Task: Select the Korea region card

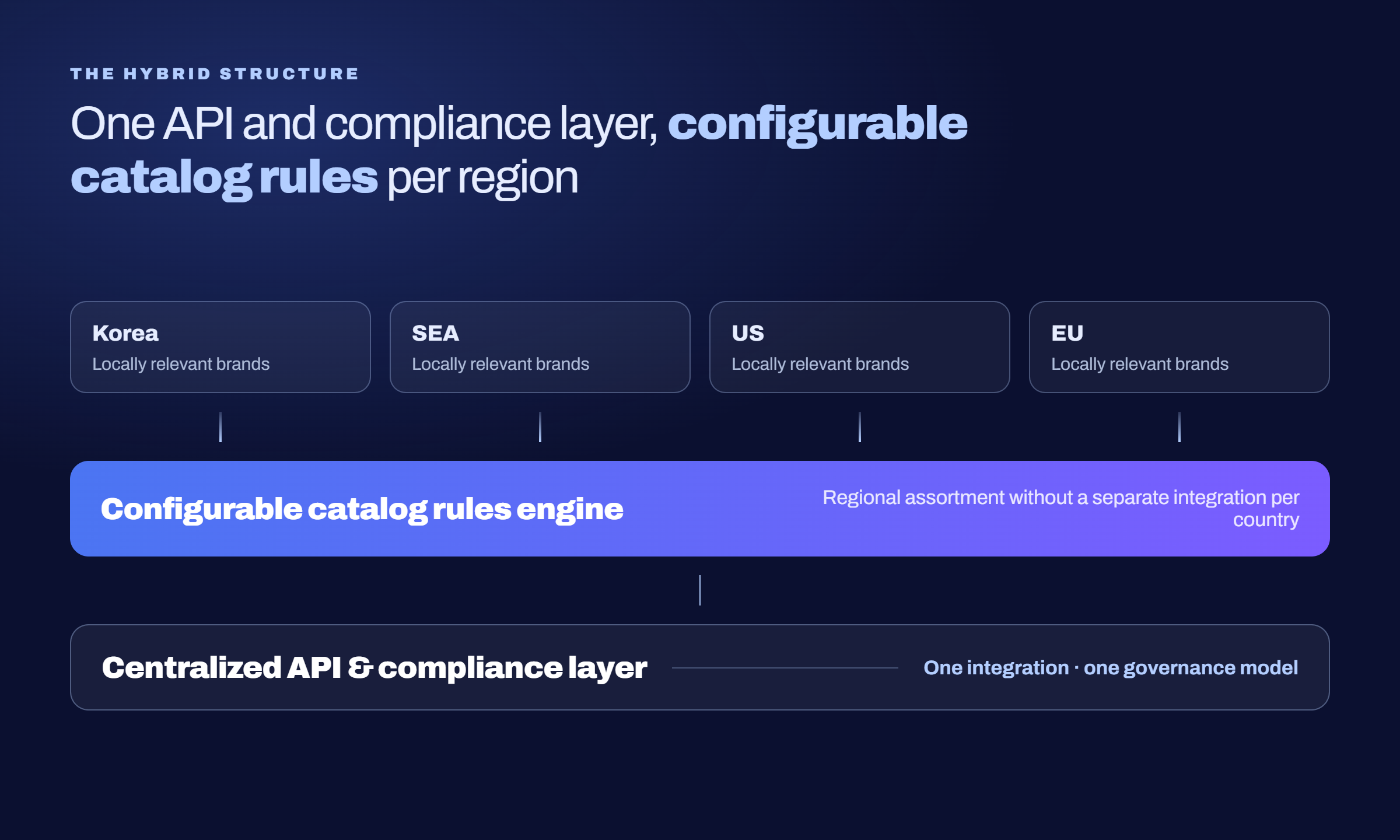Action: (x=220, y=347)
